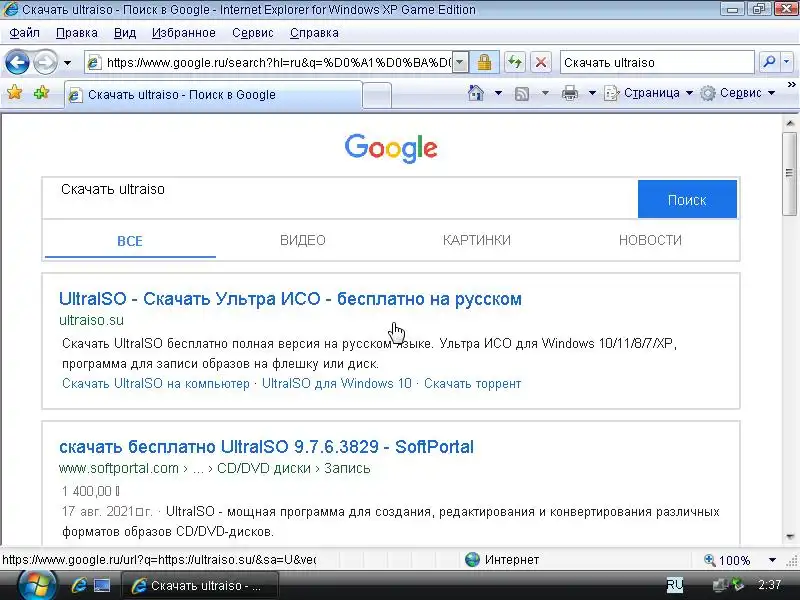Click the security lock icon
The height and width of the screenshot is (600, 800).
(x=484, y=63)
